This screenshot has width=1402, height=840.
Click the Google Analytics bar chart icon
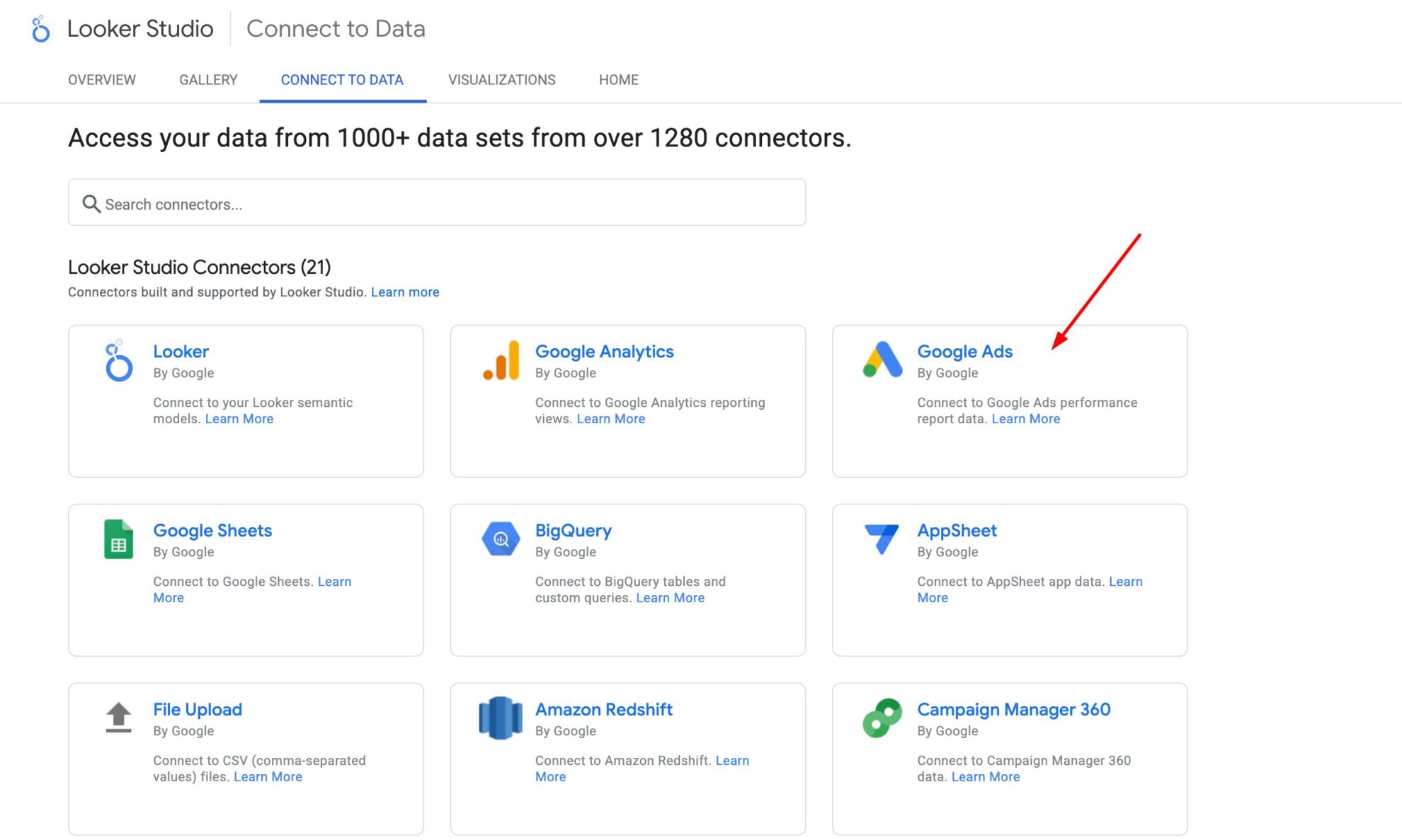click(x=501, y=361)
